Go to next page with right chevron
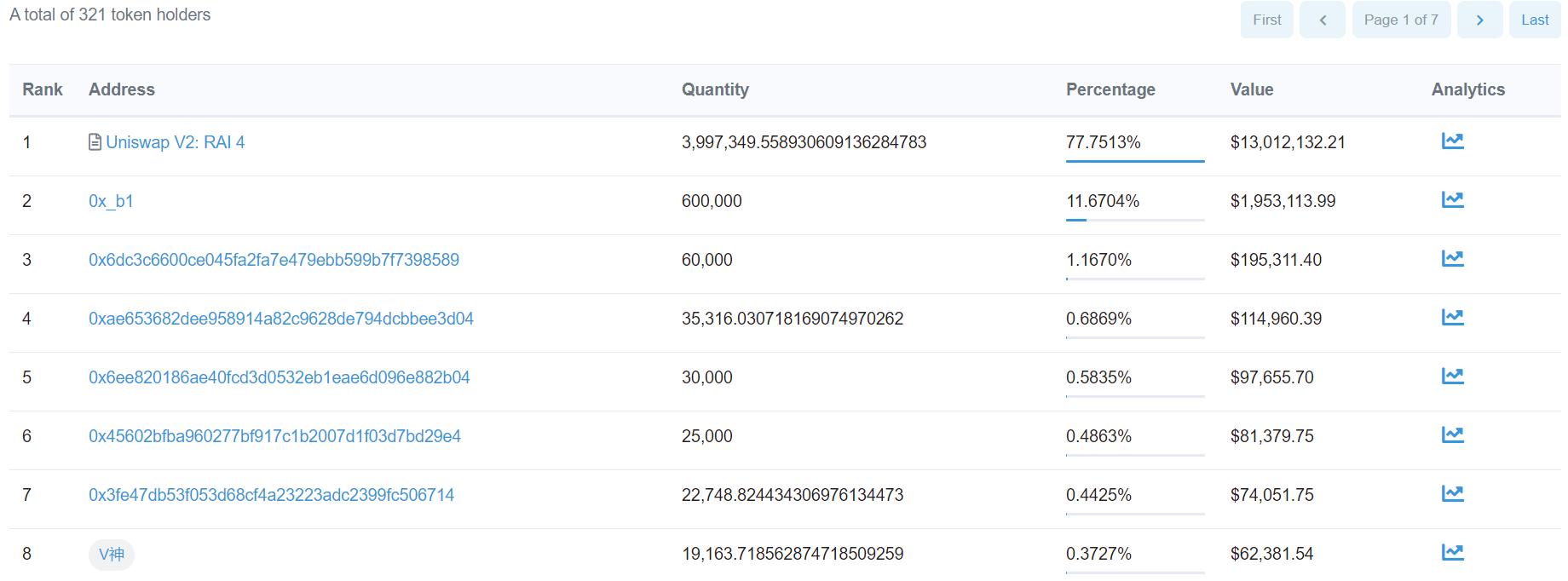This screenshot has height=581, width=1568. (x=1479, y=20)
